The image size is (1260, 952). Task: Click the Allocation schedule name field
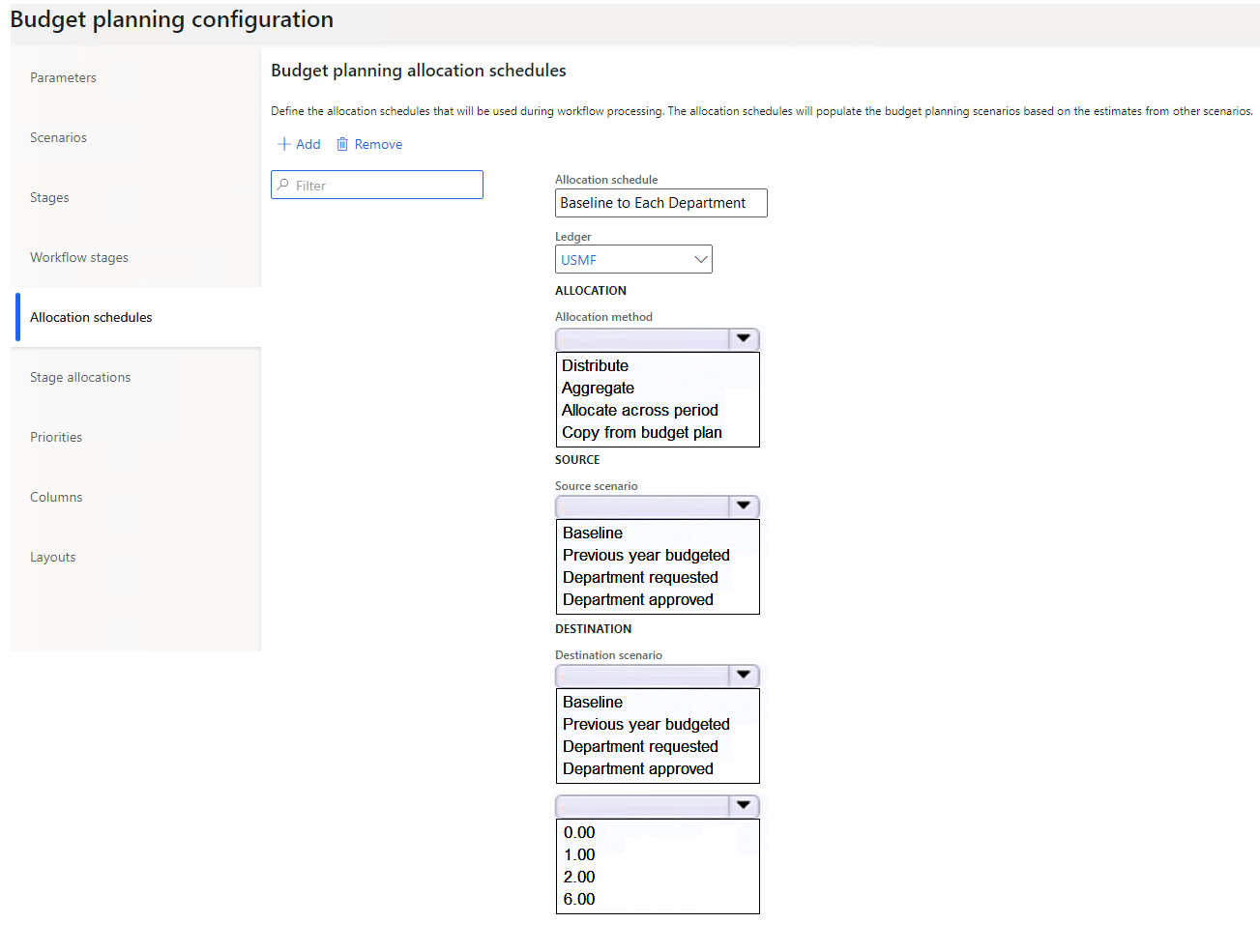(660, 203)
